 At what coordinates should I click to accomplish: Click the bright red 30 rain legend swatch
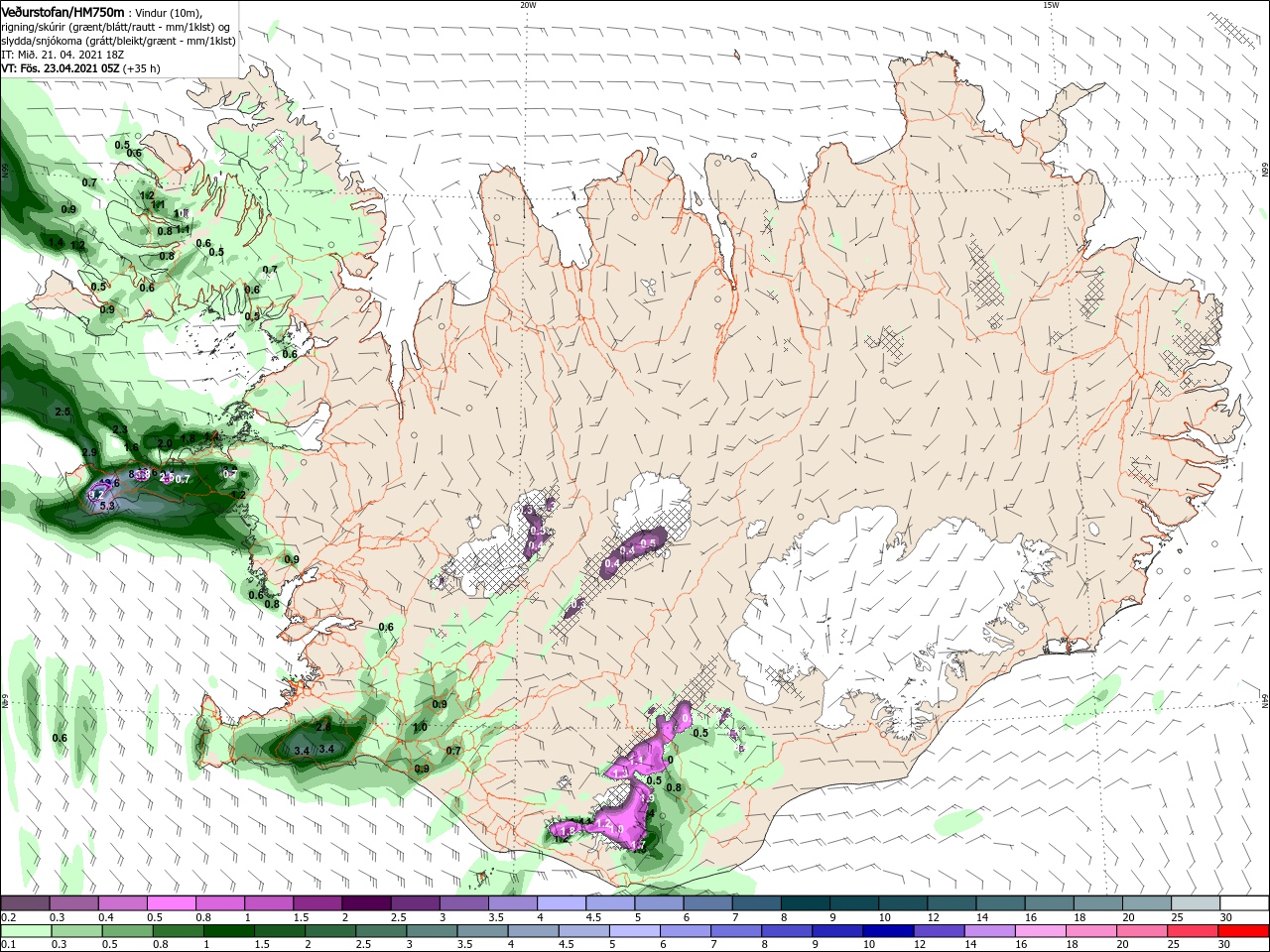(1243, 931)
